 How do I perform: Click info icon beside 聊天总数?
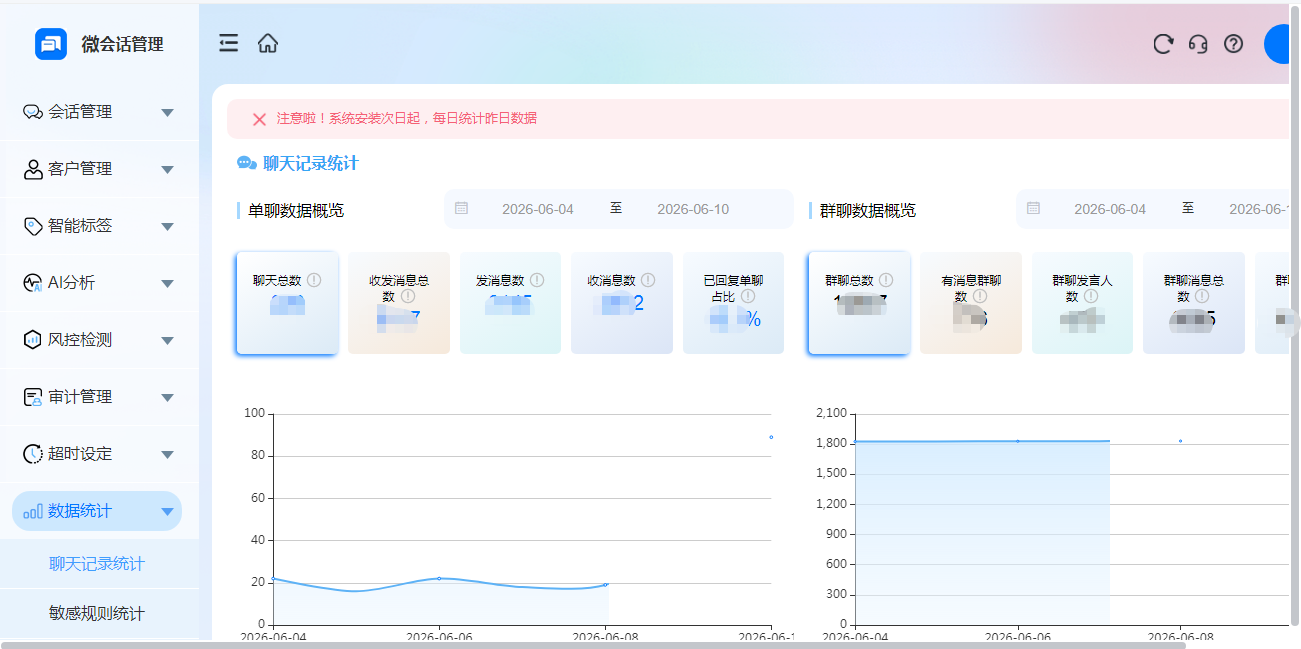(314, 280)
